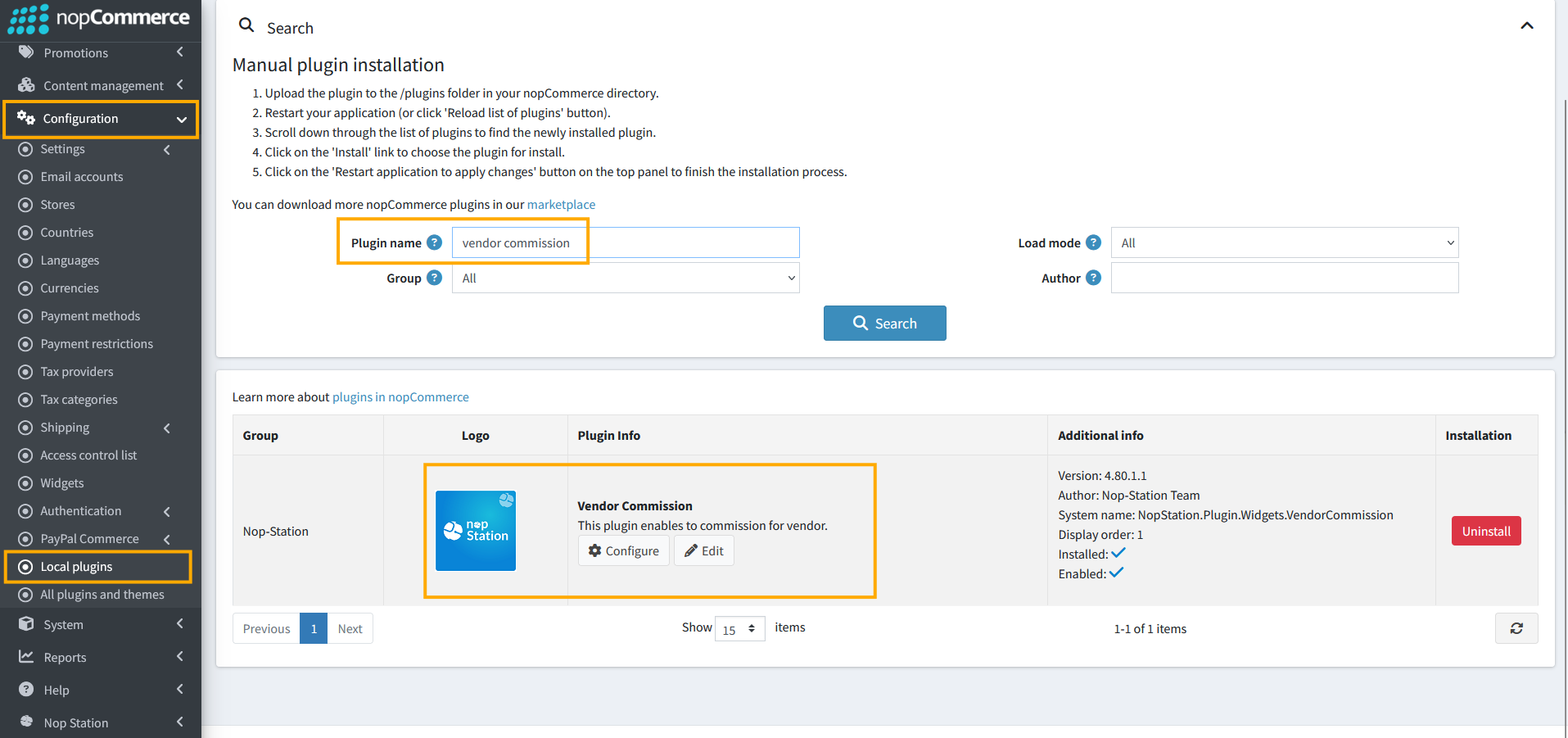This screenshot has height=738, width=1568.
Task: Open the Load mode dropdown
Action: (x=1285, y=242)
